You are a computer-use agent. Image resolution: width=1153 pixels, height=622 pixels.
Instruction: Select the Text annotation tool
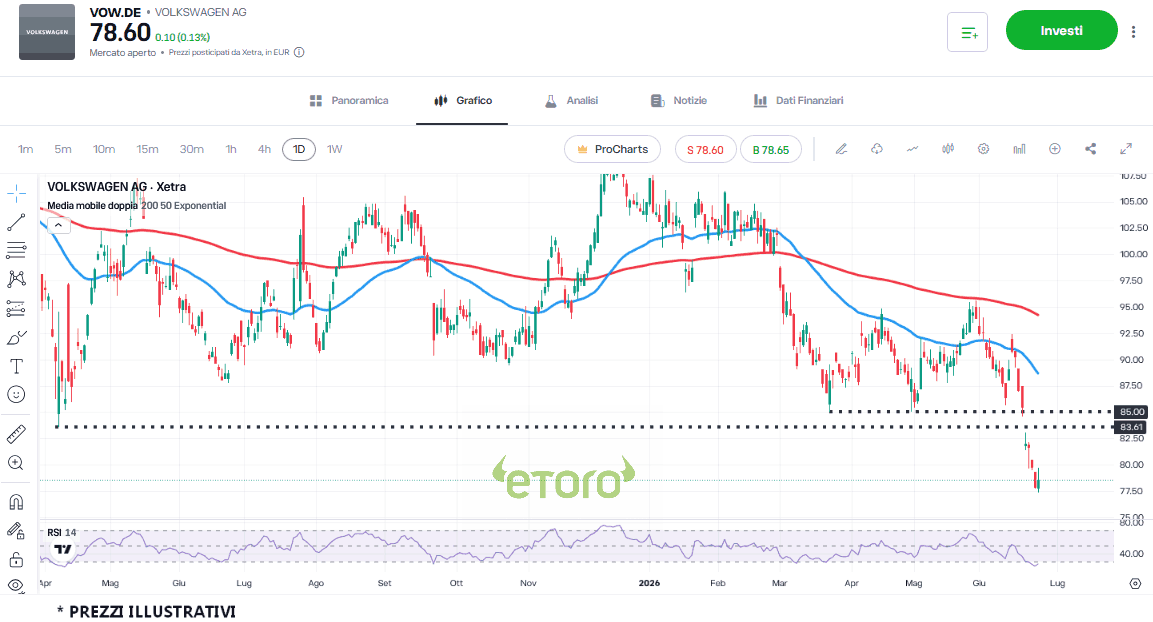point(16,366)
